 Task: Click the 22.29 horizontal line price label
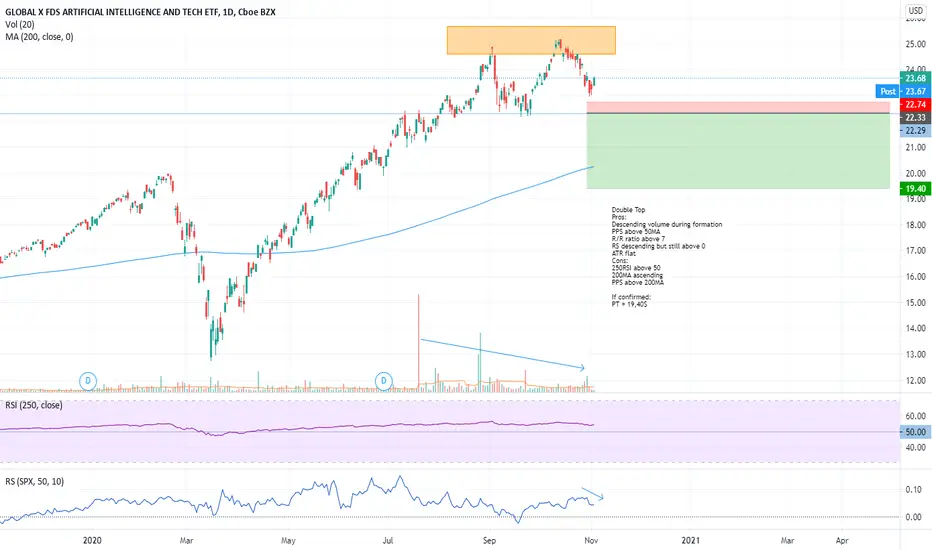[915, 130]
